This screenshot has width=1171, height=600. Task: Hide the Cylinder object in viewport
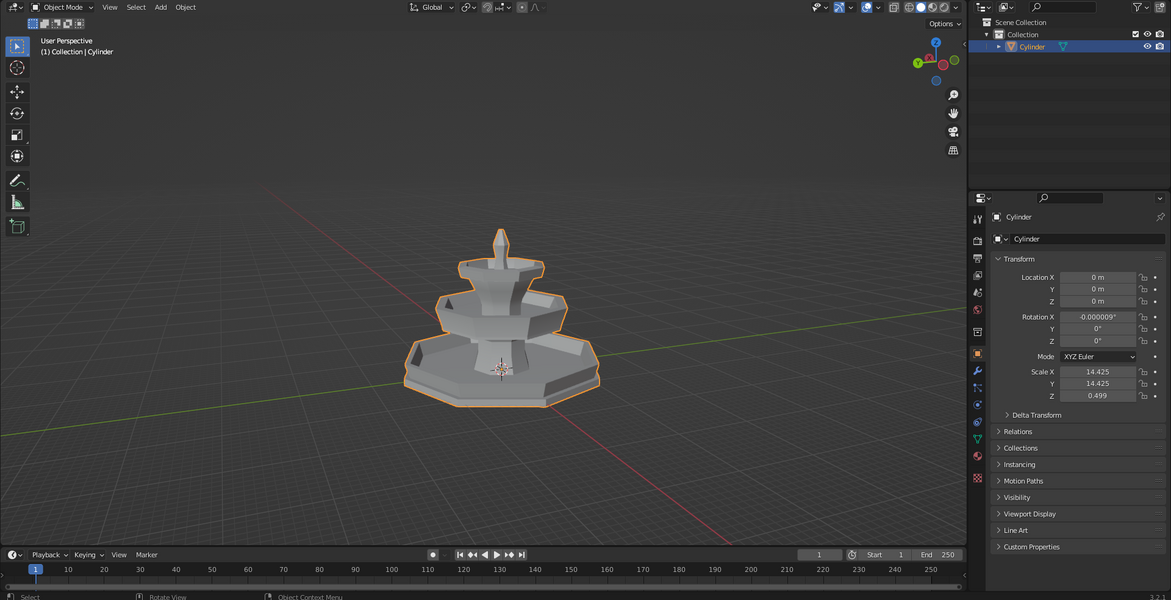(x=1148, y=46)
